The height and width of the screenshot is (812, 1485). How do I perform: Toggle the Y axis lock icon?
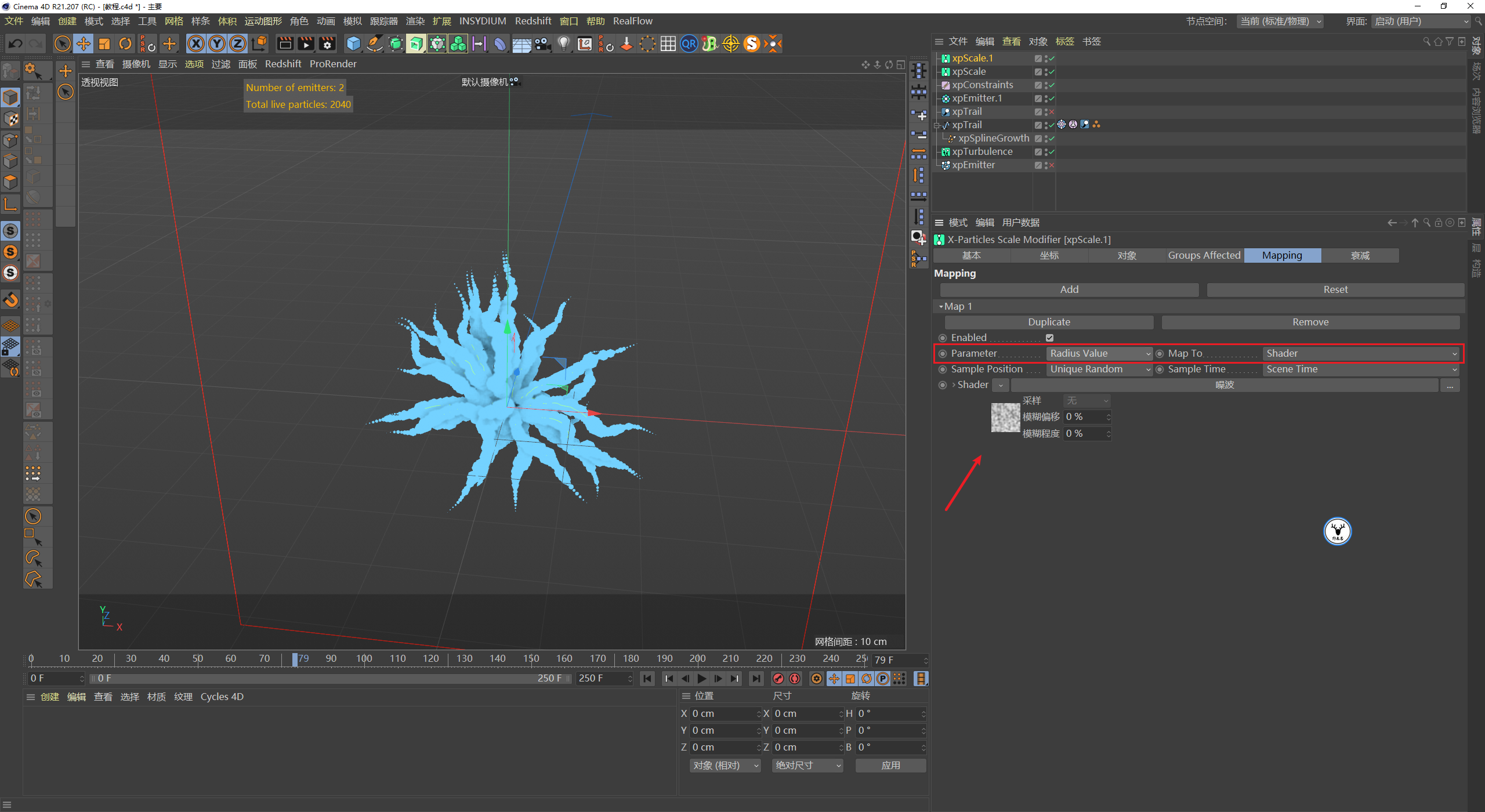tap(217, 43)
